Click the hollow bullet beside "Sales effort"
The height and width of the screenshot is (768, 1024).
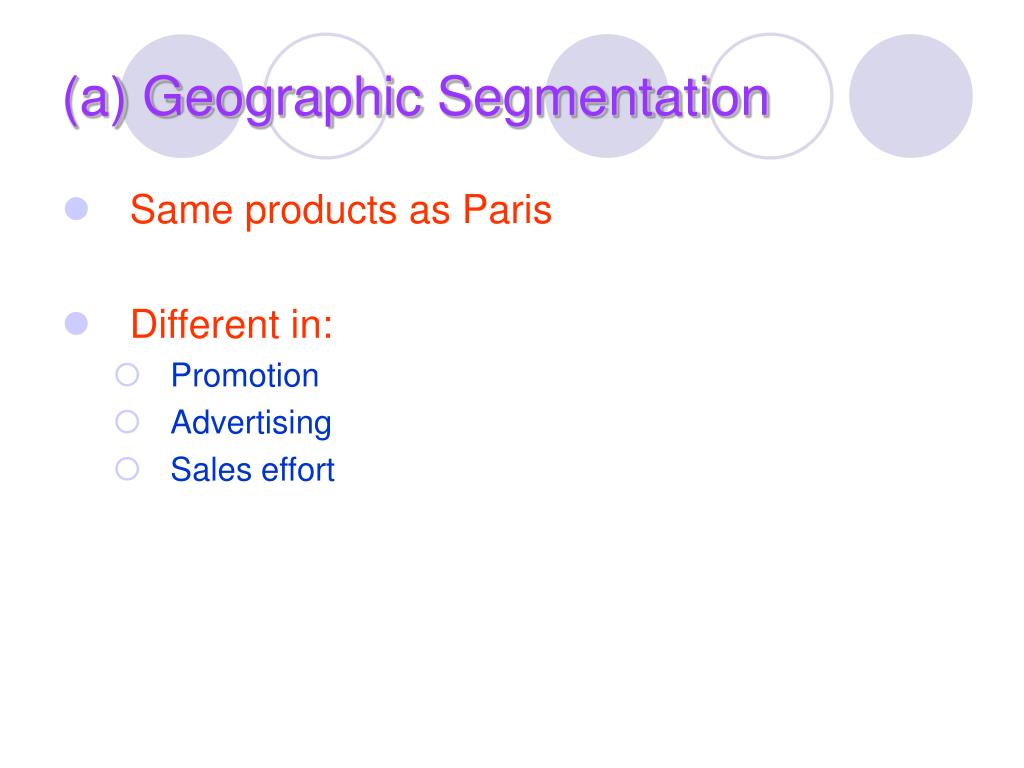tap(126, 468)
